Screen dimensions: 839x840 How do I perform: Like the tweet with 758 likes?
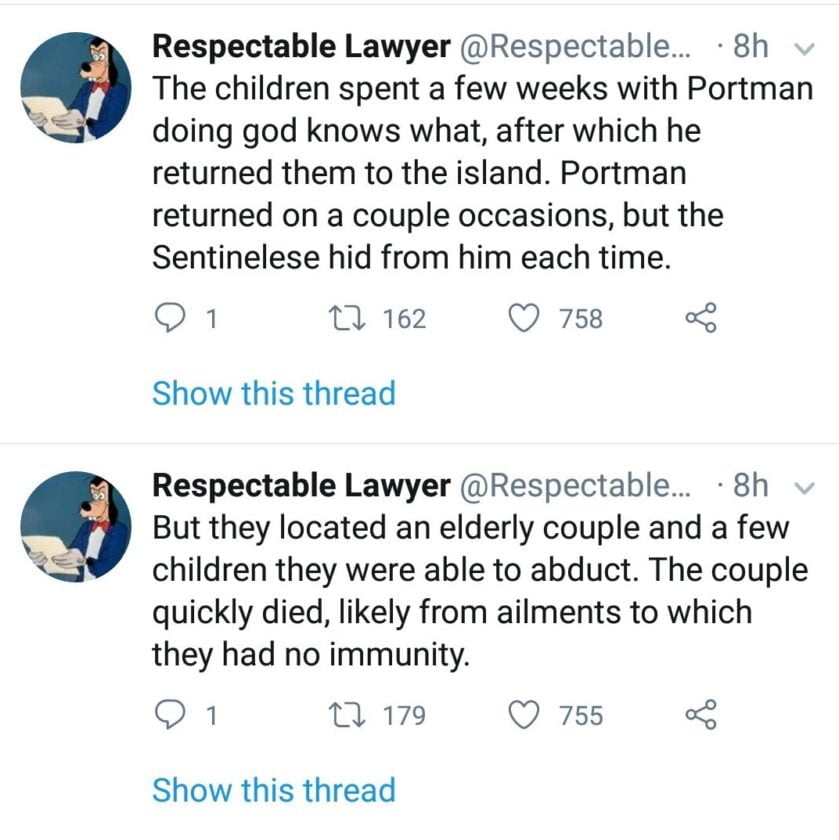(x=522, y=319)
